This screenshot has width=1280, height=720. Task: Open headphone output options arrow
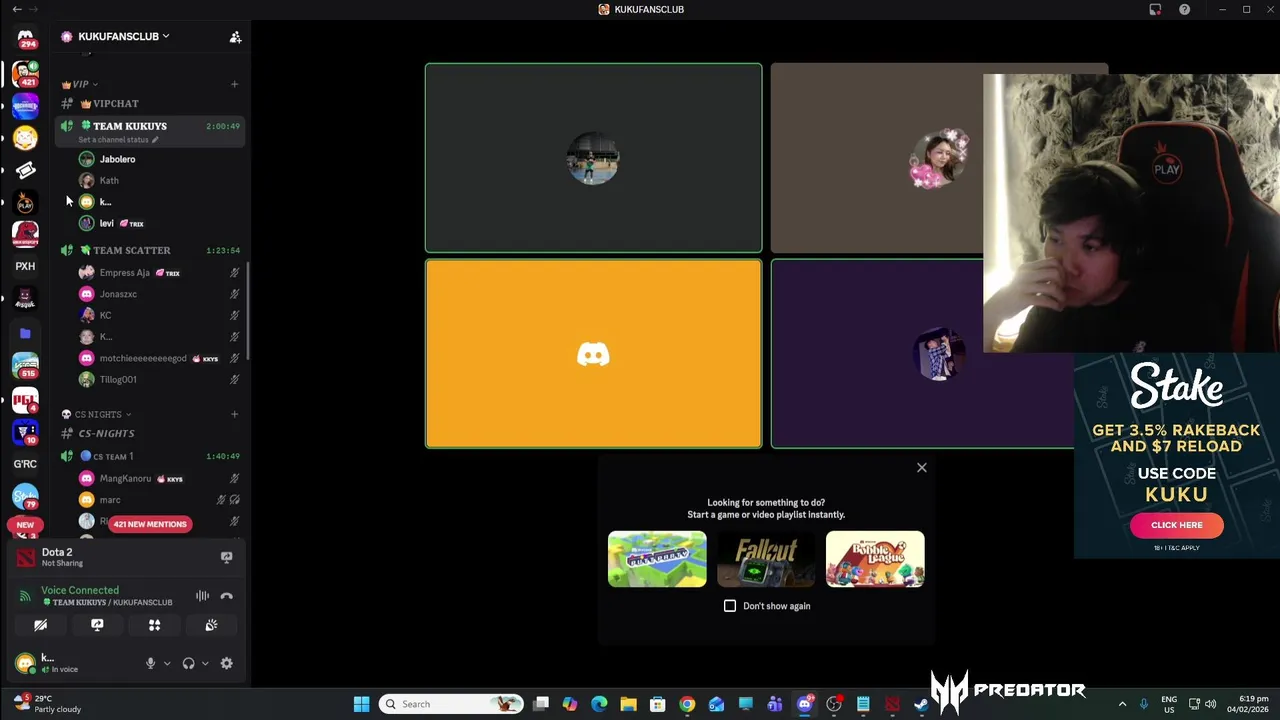tap(205, 663)
